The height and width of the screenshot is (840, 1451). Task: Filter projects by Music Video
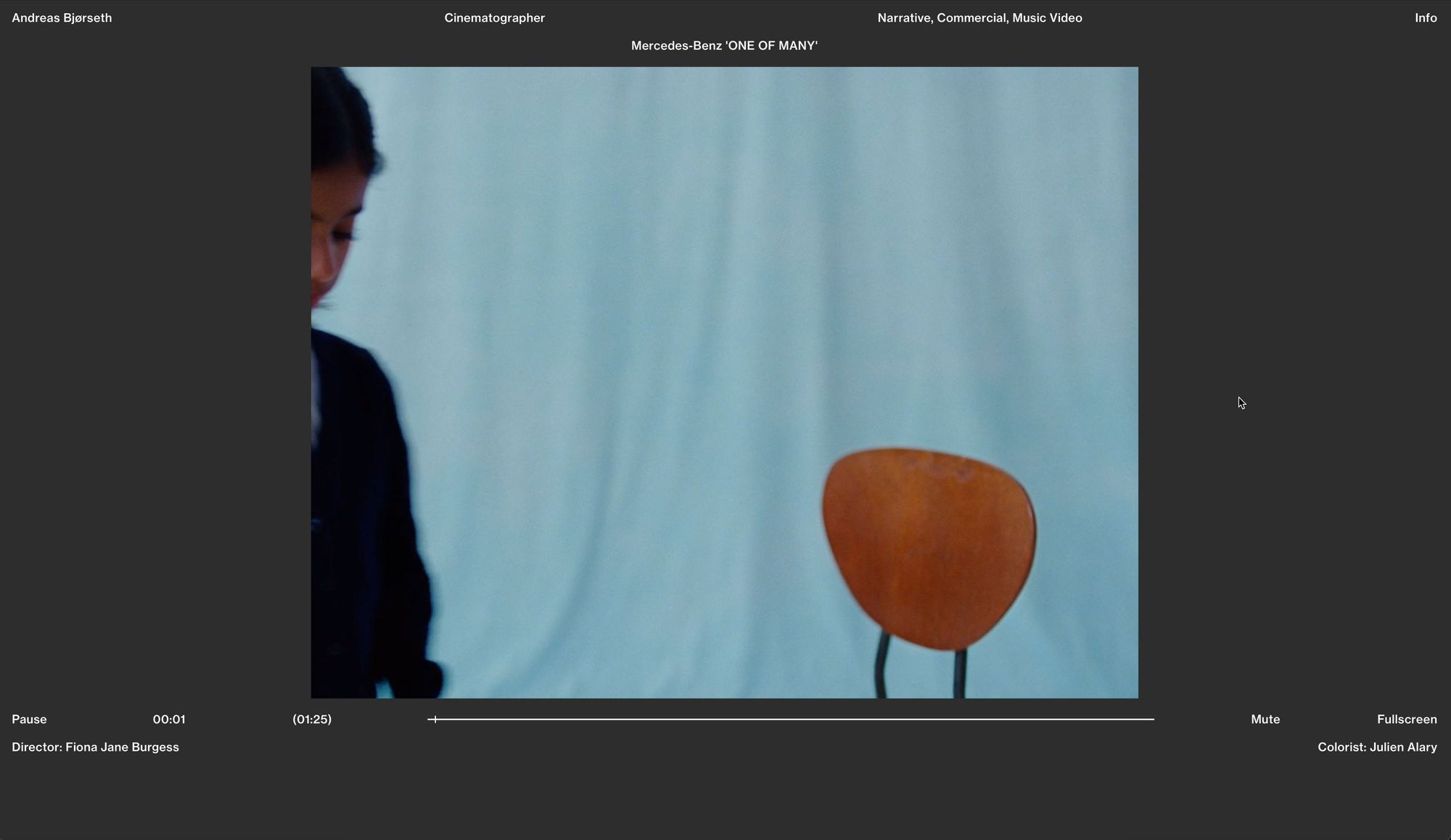[1047, 18]
